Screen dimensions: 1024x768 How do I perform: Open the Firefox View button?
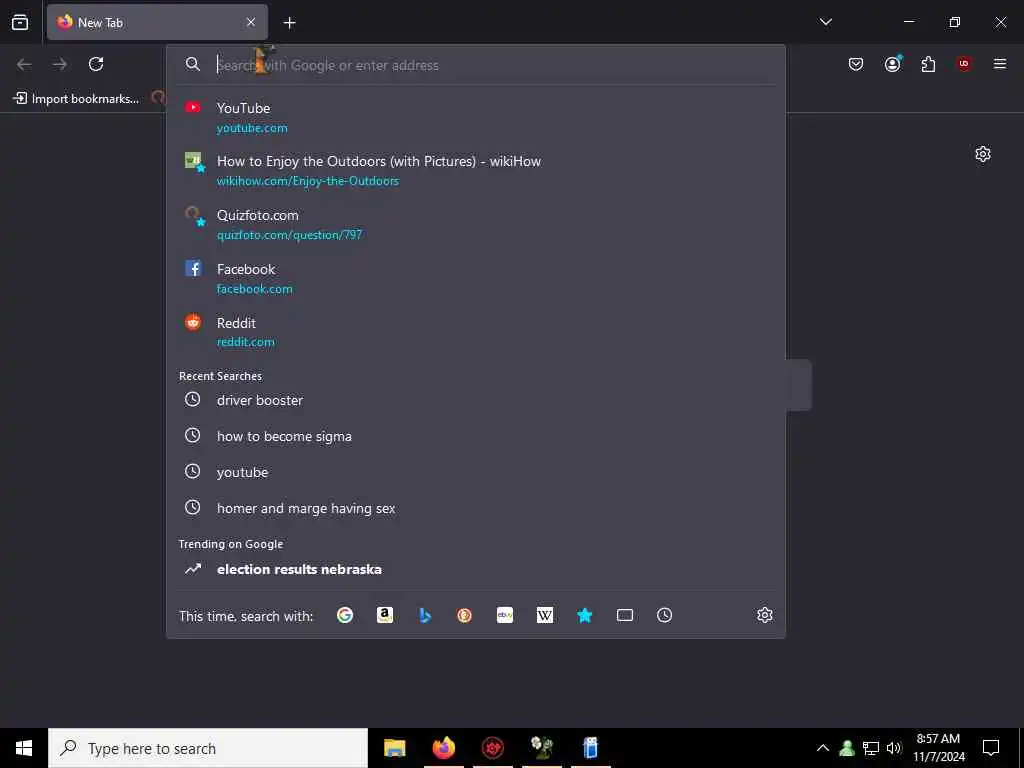coord(20,22)
